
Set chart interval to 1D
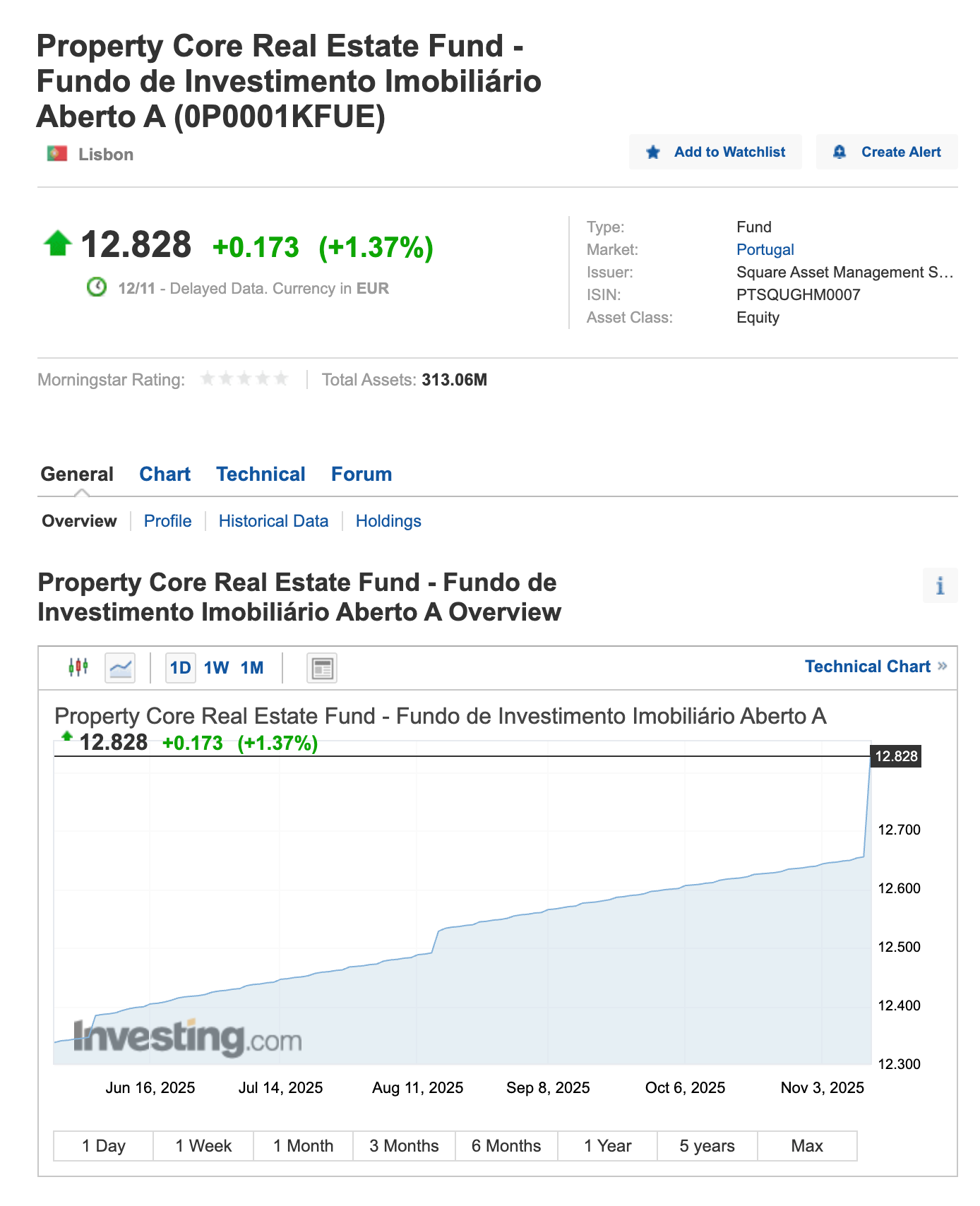180,668
